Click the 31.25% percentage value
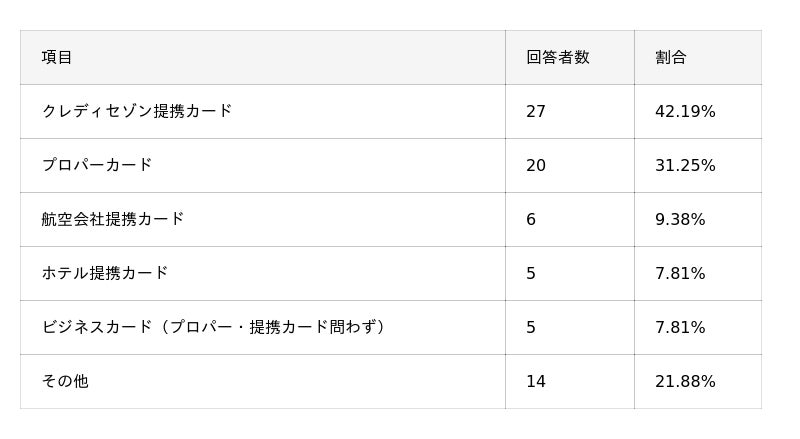This screenshot has height=439, width=800. 685,165
